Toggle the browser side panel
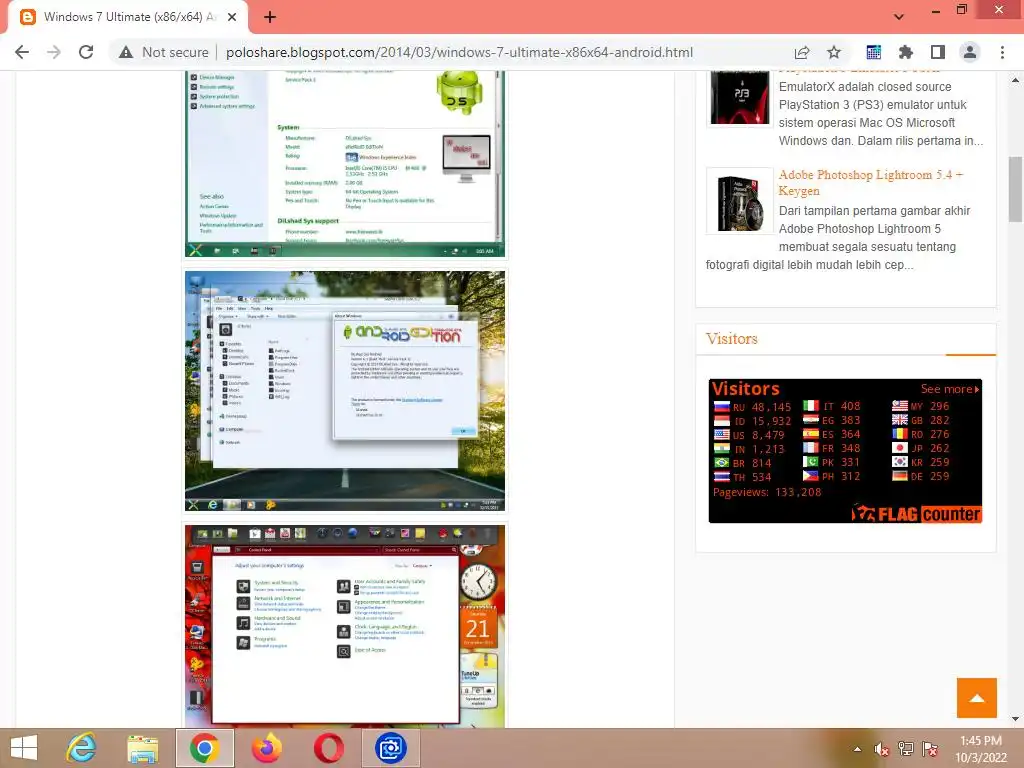Screen dimensions: 1024x768 click(937, 52)
